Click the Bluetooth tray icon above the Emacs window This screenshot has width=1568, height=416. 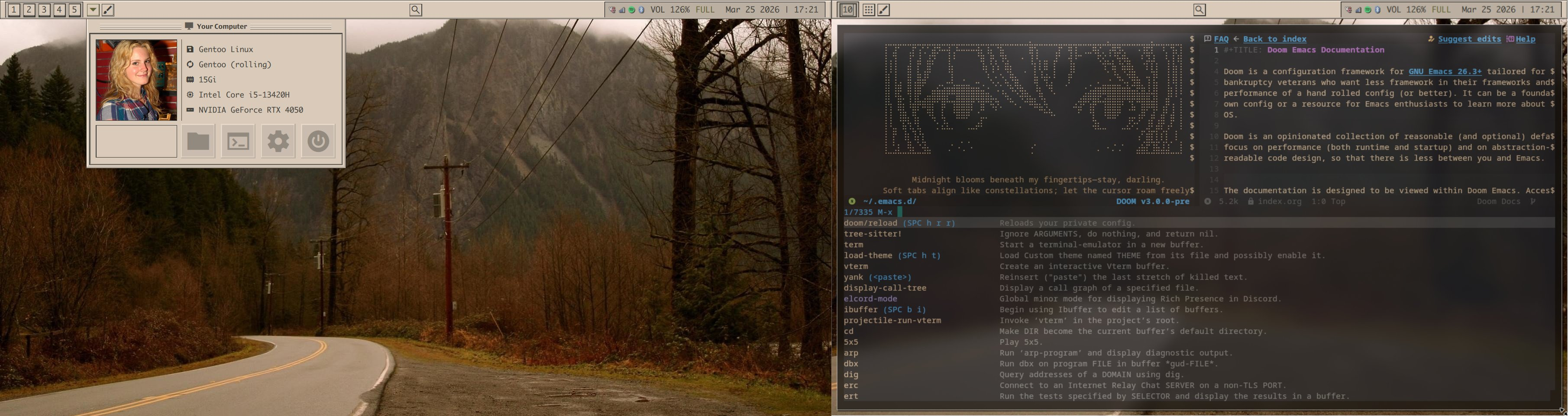pos(1377,10)
